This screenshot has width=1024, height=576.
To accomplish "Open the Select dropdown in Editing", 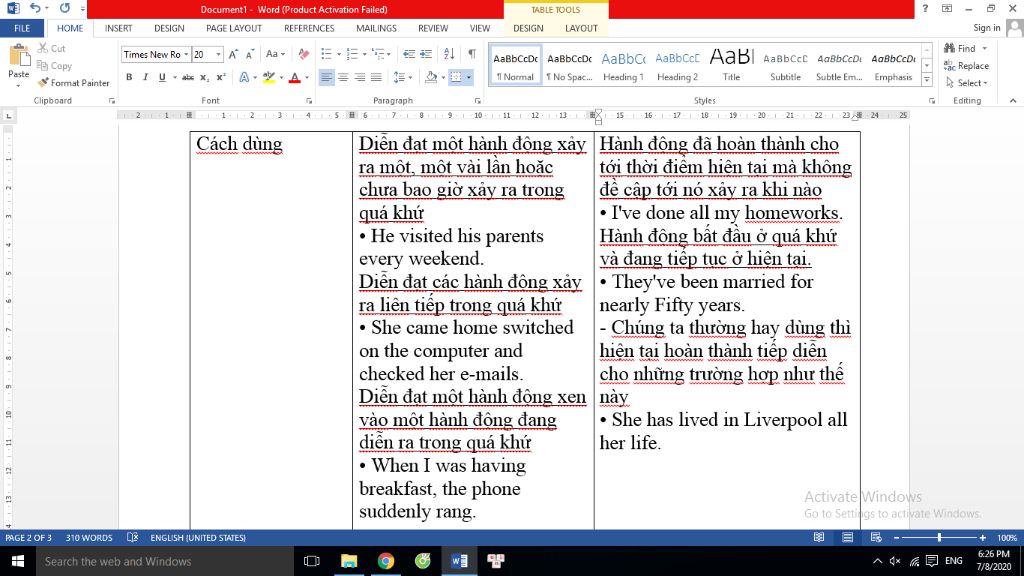I will 967,83.
